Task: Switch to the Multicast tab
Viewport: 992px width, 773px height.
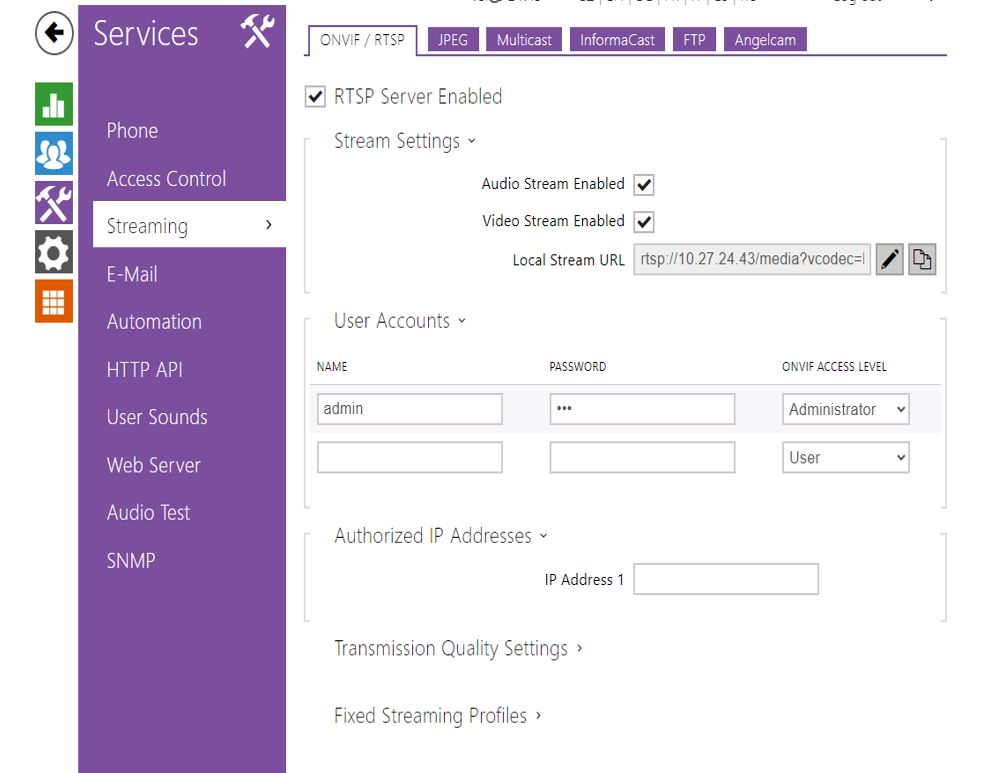Action: point(524,40)
